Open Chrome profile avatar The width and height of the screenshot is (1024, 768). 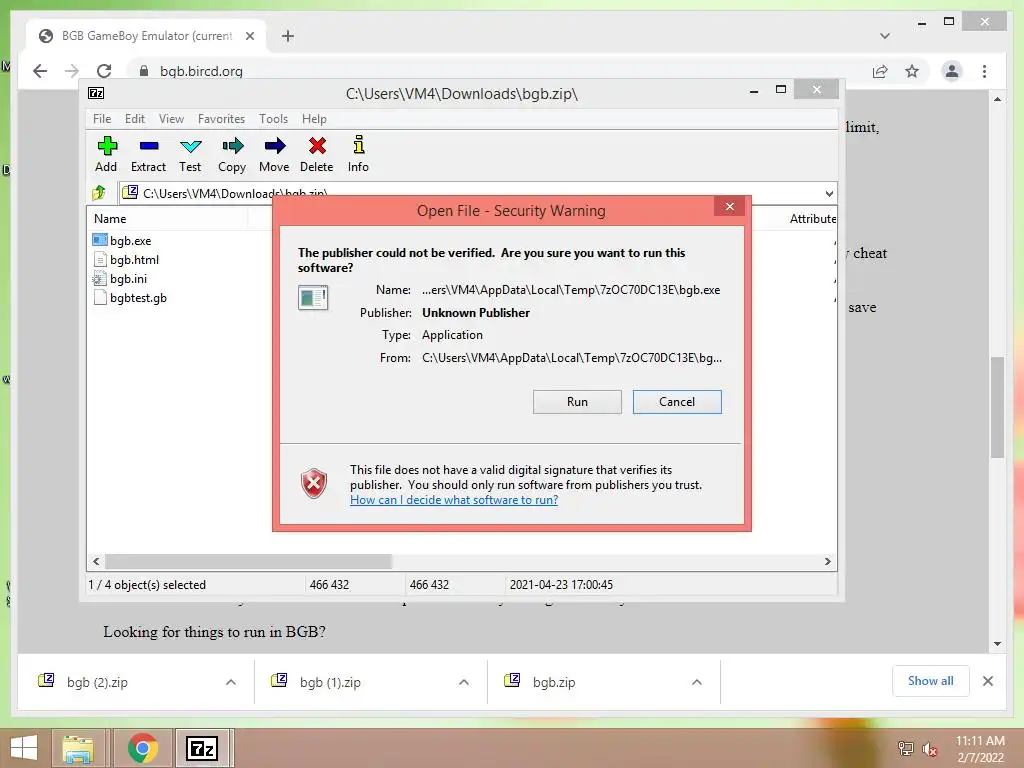(x=952, y=71)
